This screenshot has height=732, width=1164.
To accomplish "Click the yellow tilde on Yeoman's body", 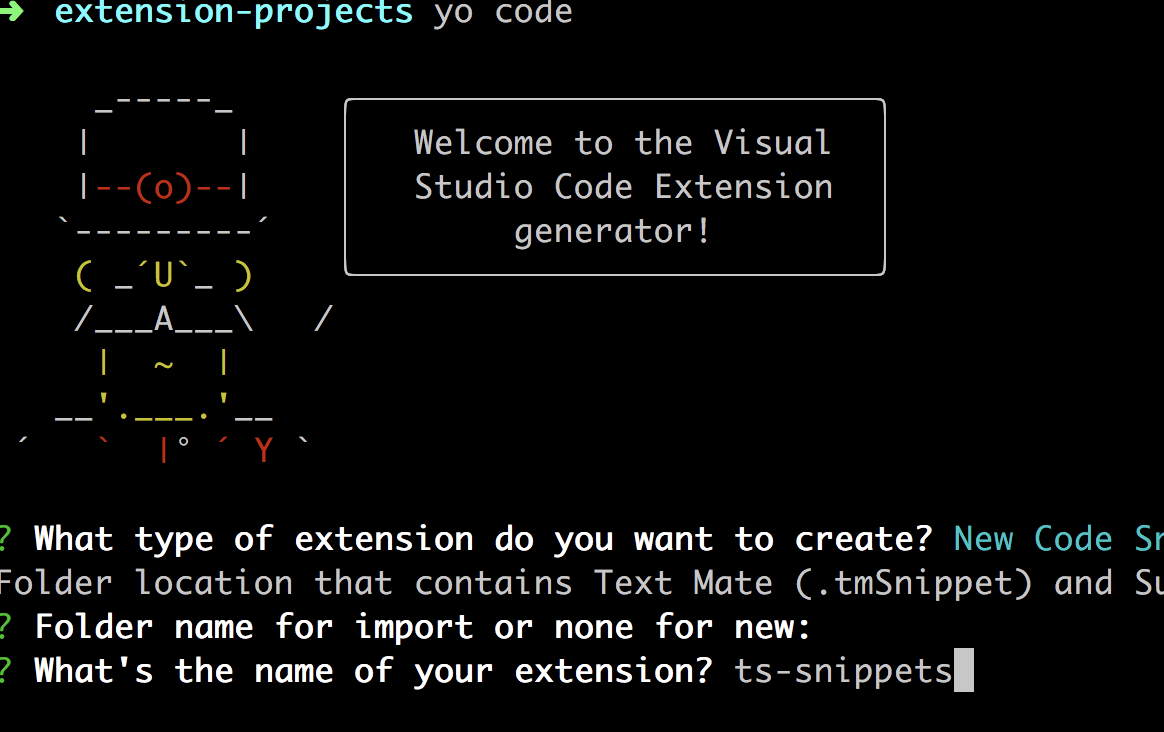I will 163,364.
